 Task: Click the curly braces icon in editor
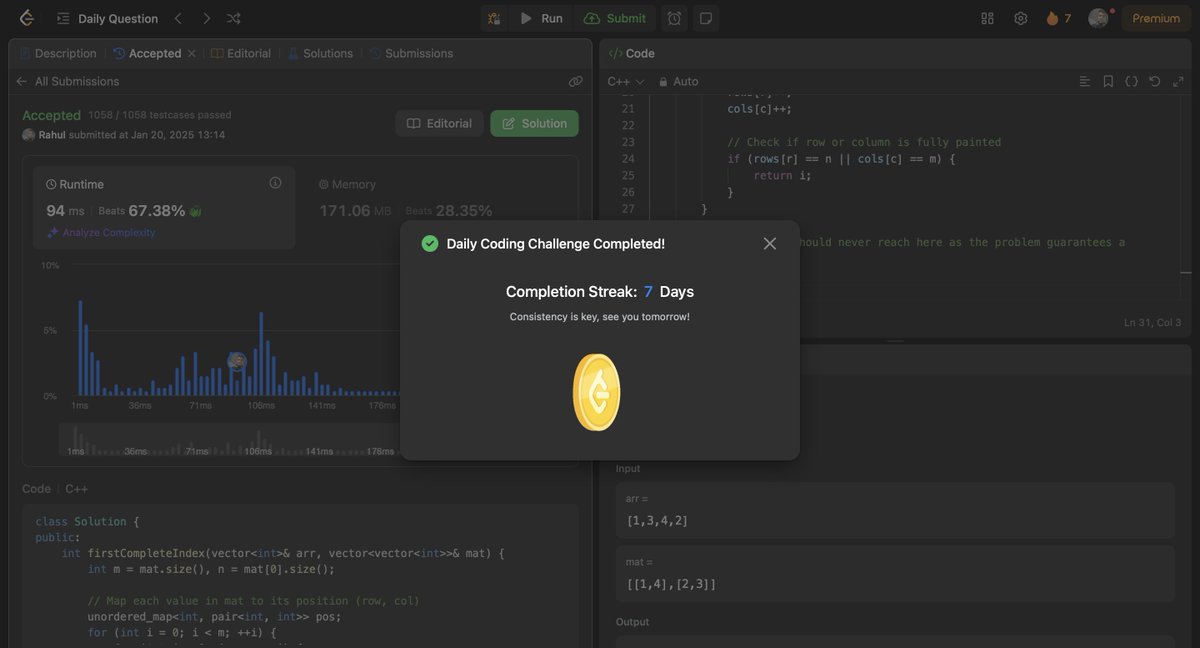click(1132, 81)
